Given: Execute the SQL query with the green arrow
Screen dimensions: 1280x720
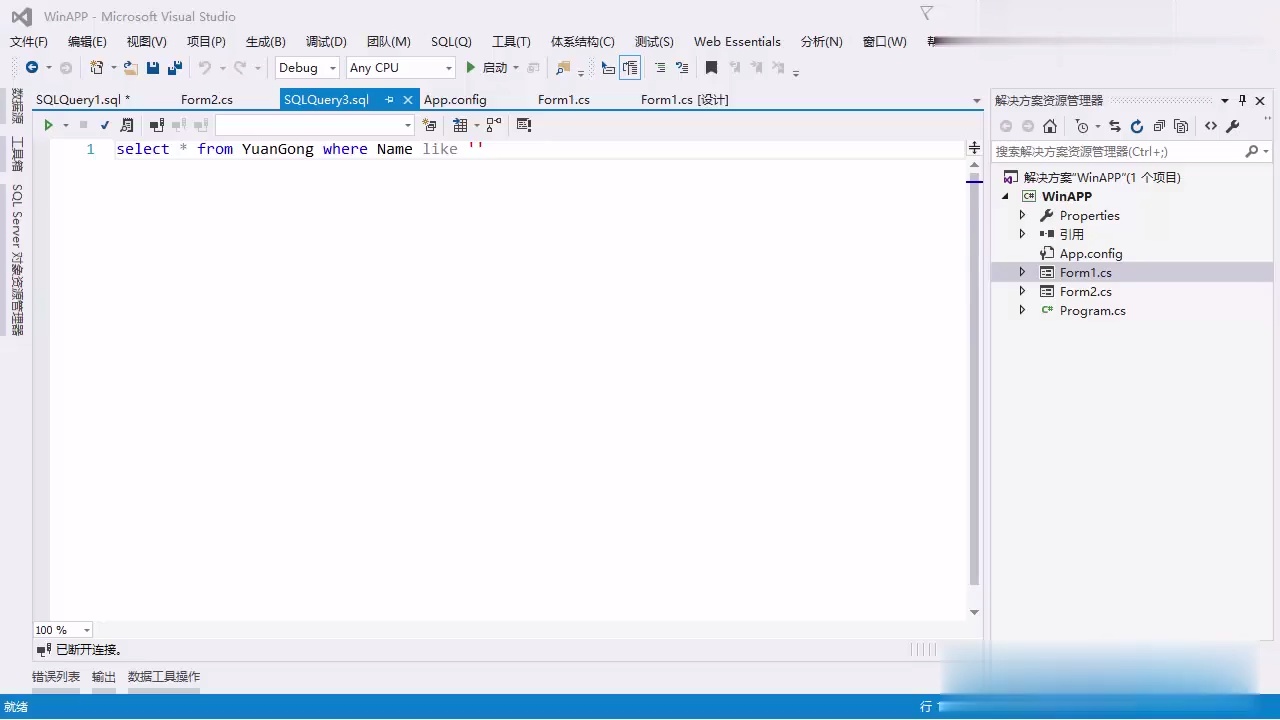Looking at the screenshot, I should coord(48,124).
